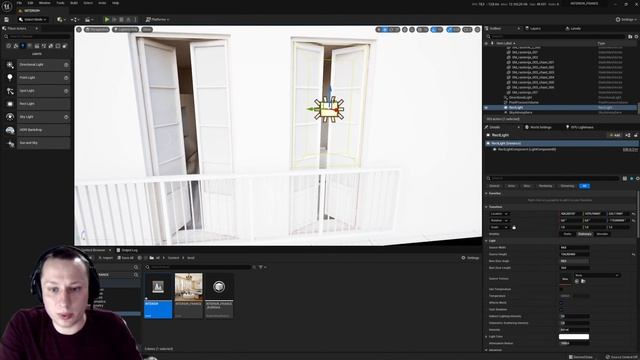Click the save level icon in toolbar
This screenshot has height=360, width=640.
click(7, 19)
